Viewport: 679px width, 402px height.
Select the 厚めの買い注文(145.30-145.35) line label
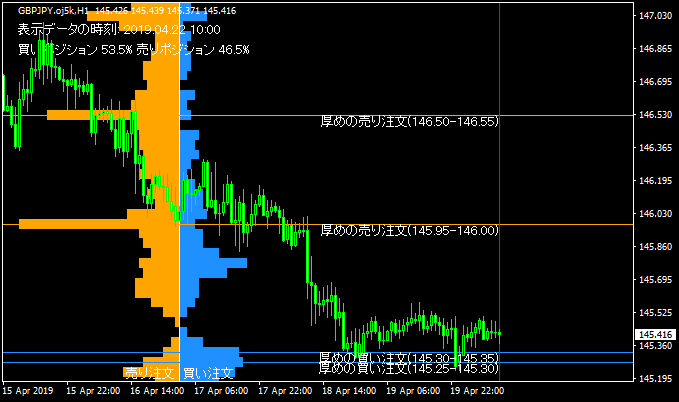click(x=409, y=357)
